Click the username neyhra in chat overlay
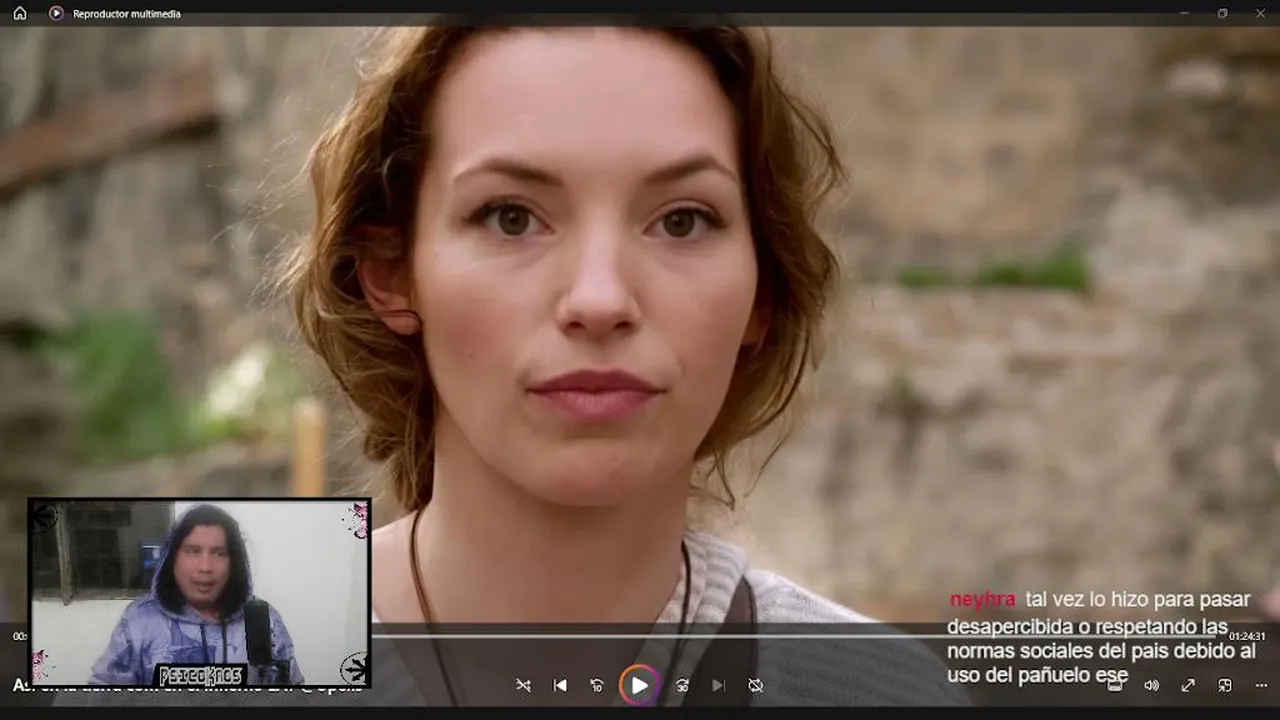The height and width of the screenshot is (720, 1280). coord(982,600)
